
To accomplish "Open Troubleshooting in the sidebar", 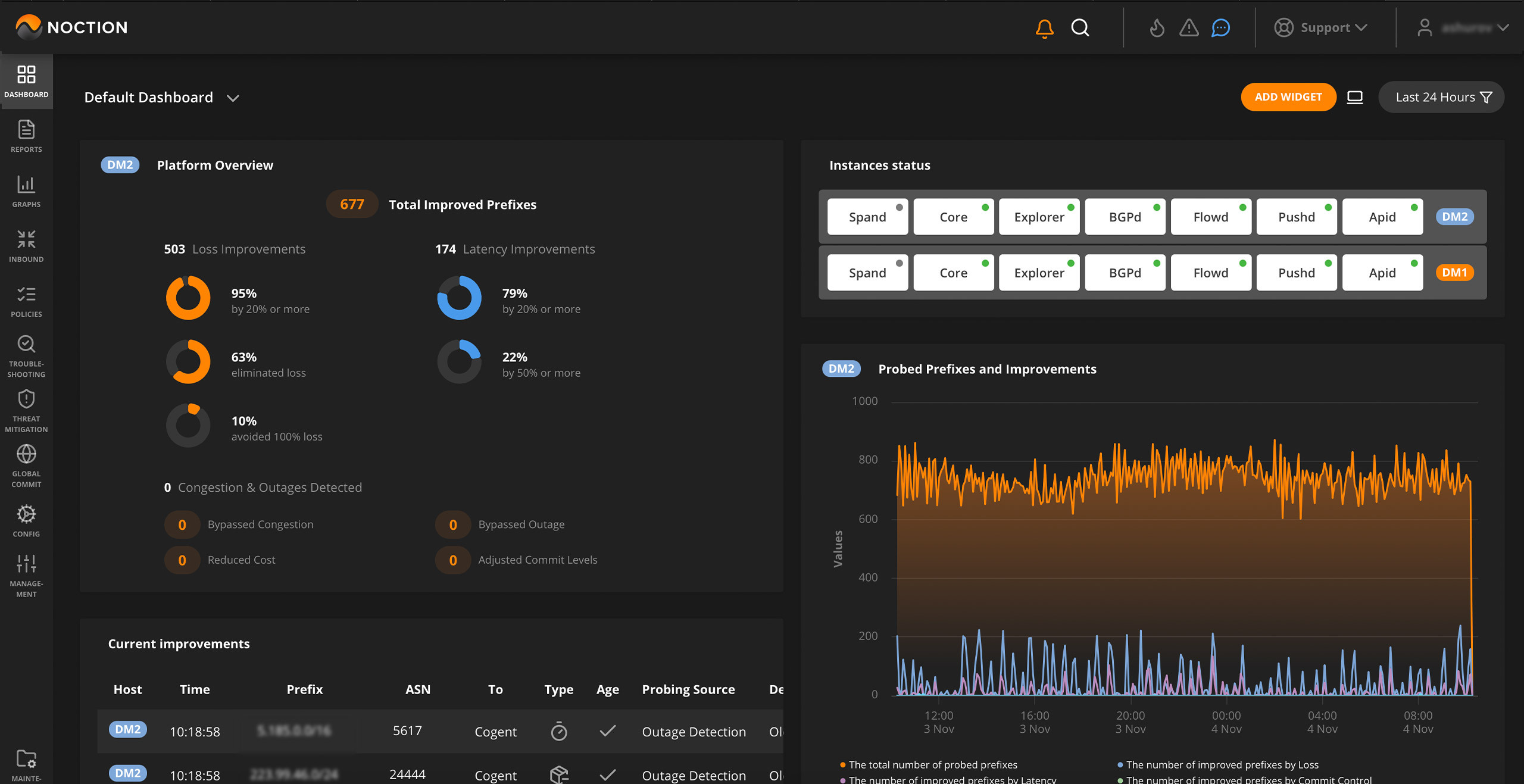I will (26, 356).
